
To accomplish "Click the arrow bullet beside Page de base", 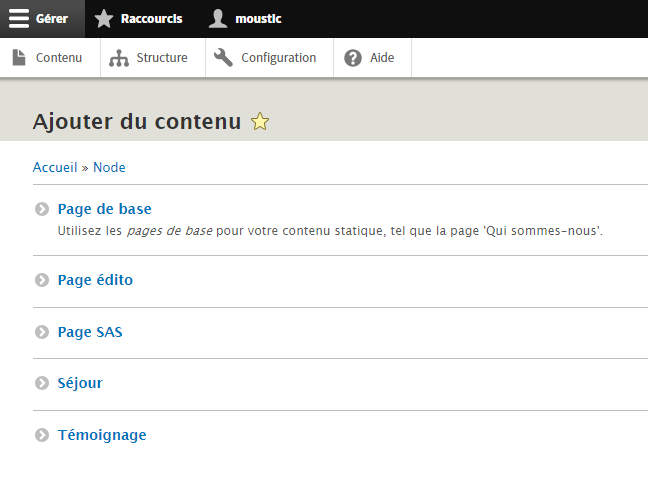I will coord(41,210).
